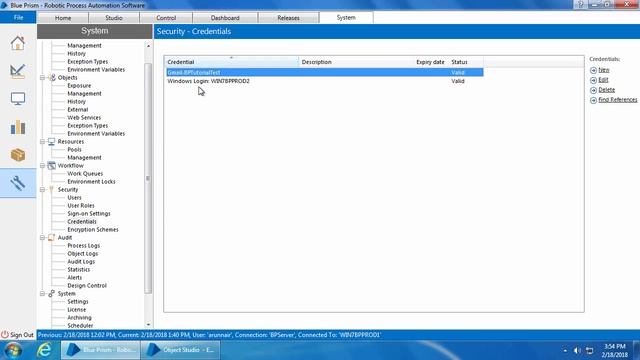Open Environment Locks in the tree
Screen dimensions: 640x360
(91, 182)
